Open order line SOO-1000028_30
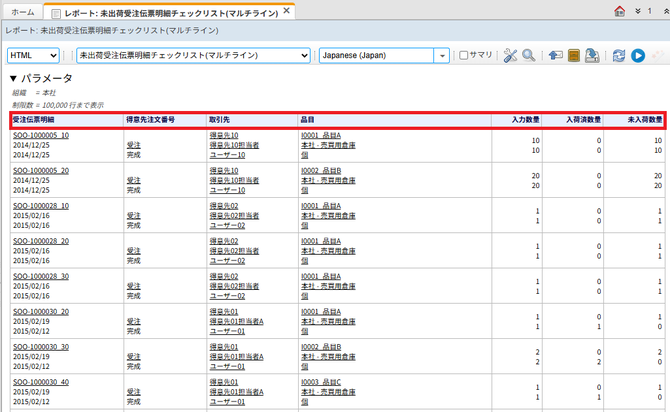The image size is (670, 412). point(41,277)
